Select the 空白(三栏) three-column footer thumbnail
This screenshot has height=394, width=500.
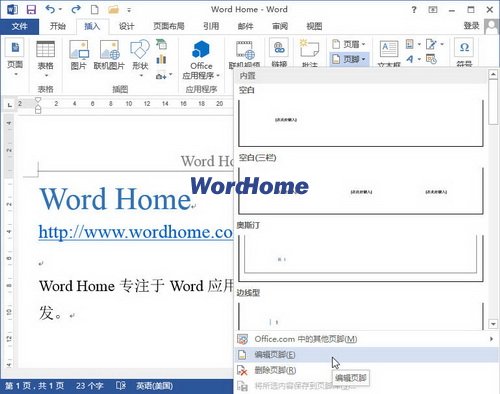click(361, 190)
